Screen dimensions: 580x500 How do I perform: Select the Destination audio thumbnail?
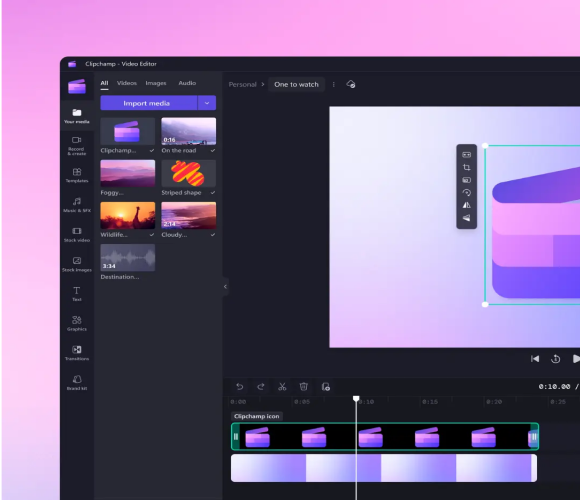click(x=128, y=258)
